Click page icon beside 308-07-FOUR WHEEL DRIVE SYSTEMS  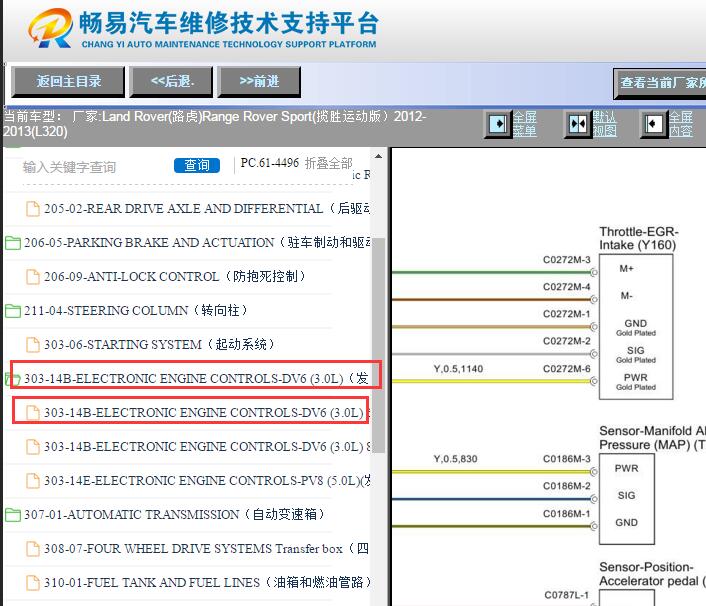tap(32, 549)
